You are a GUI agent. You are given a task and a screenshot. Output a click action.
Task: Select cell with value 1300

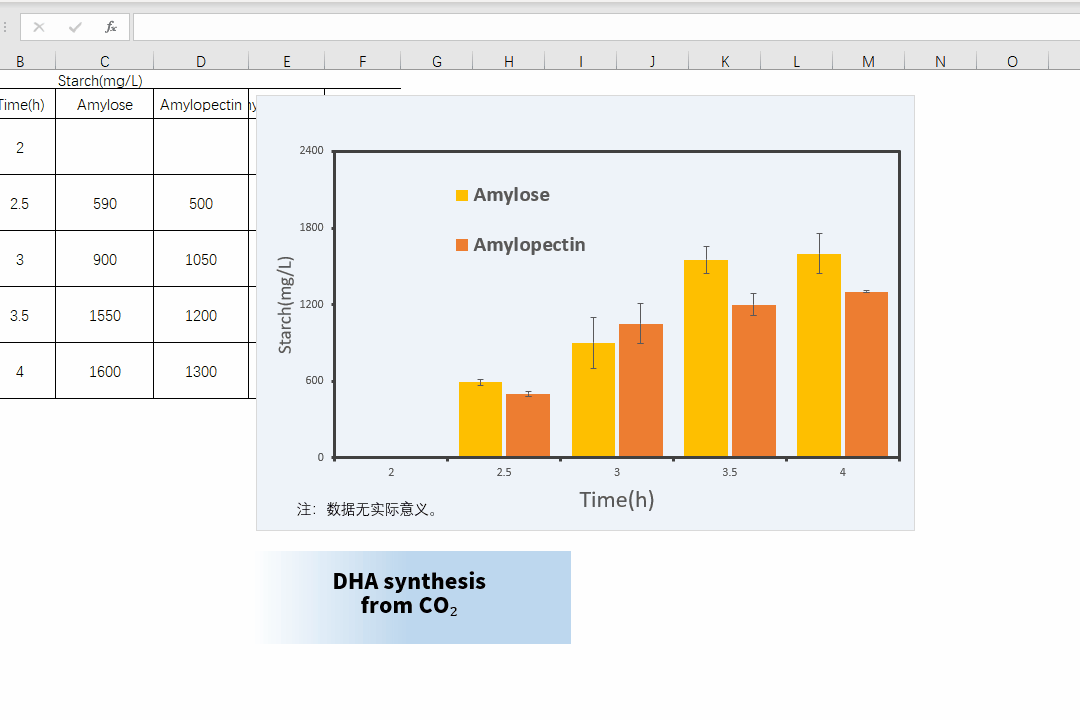[200, 371]
